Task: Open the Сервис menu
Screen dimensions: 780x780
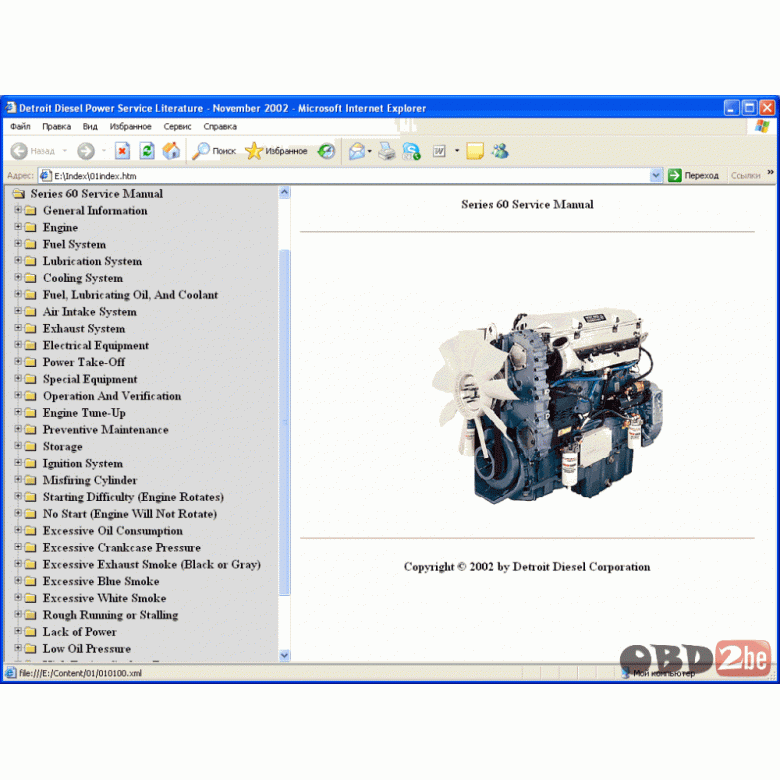Action: [177, 126]
